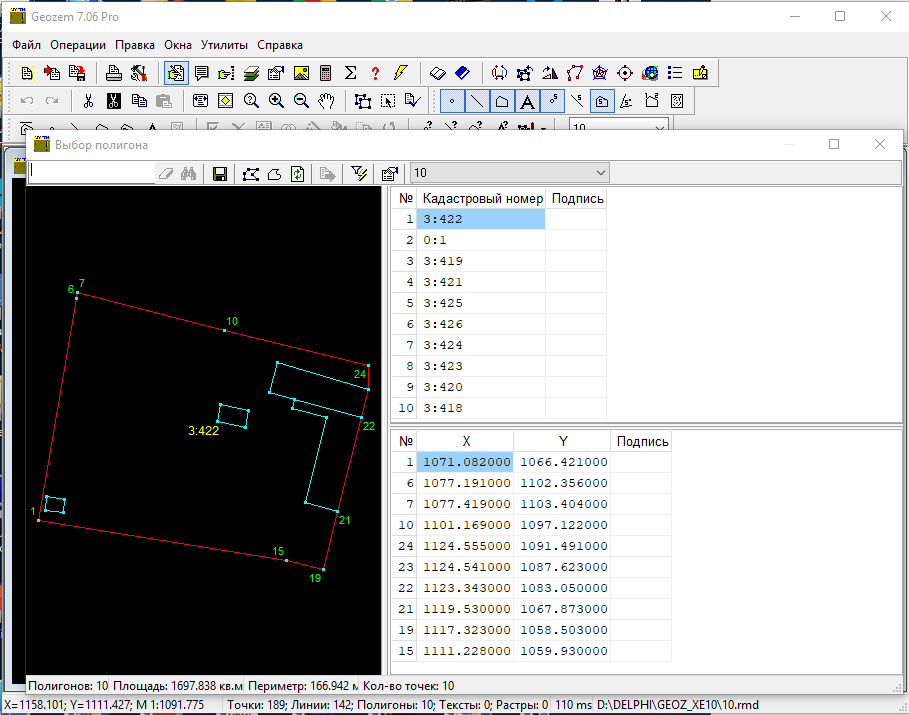Click the red question mark help icon
This screenshot has height=715, width=909.
coord(375,73)
